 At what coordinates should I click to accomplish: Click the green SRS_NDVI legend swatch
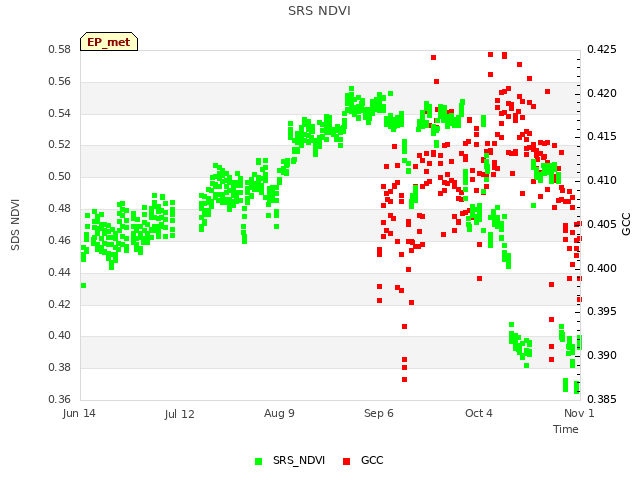258,461
